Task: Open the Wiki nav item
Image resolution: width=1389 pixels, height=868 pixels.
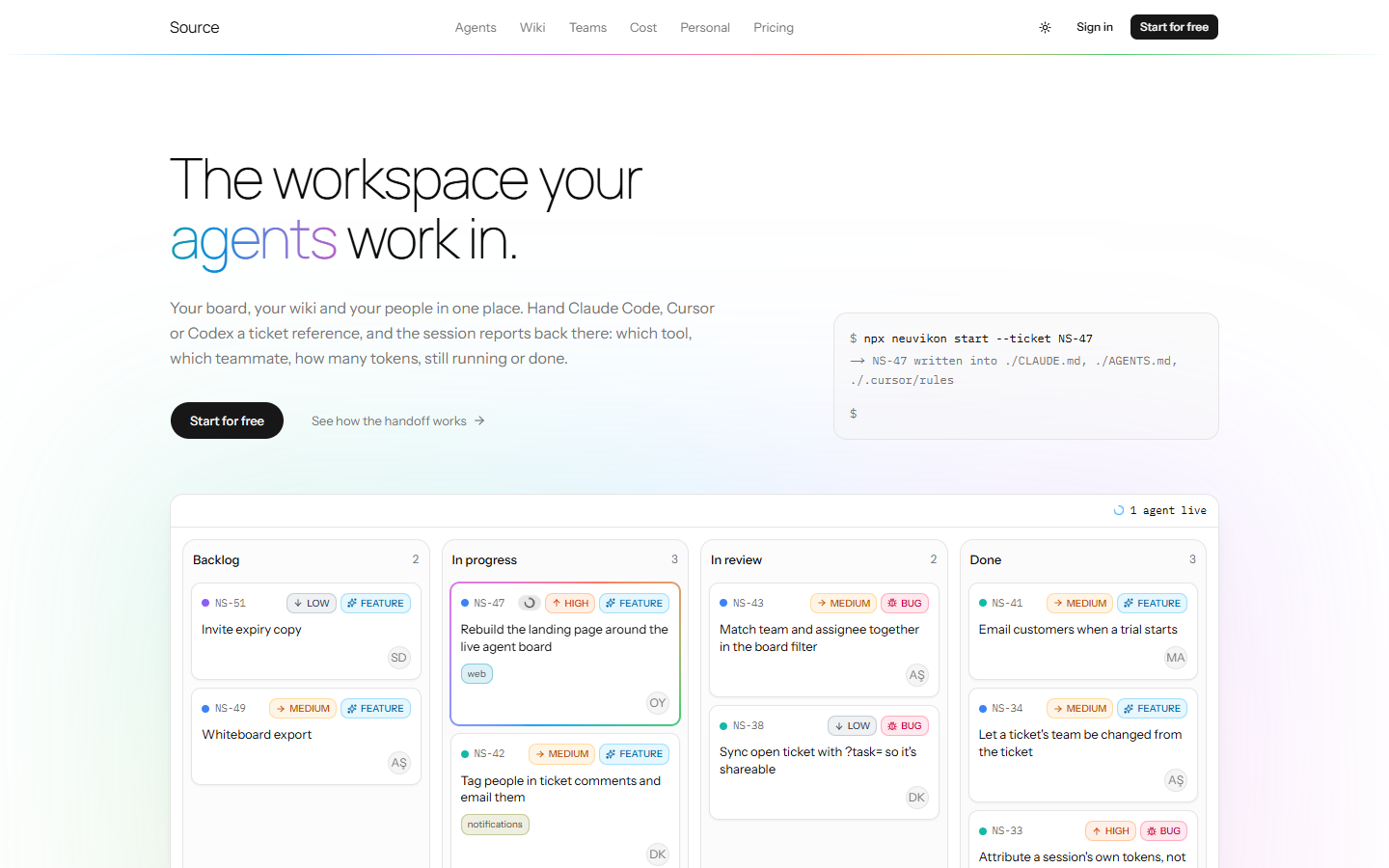Action: pos(532,27)
